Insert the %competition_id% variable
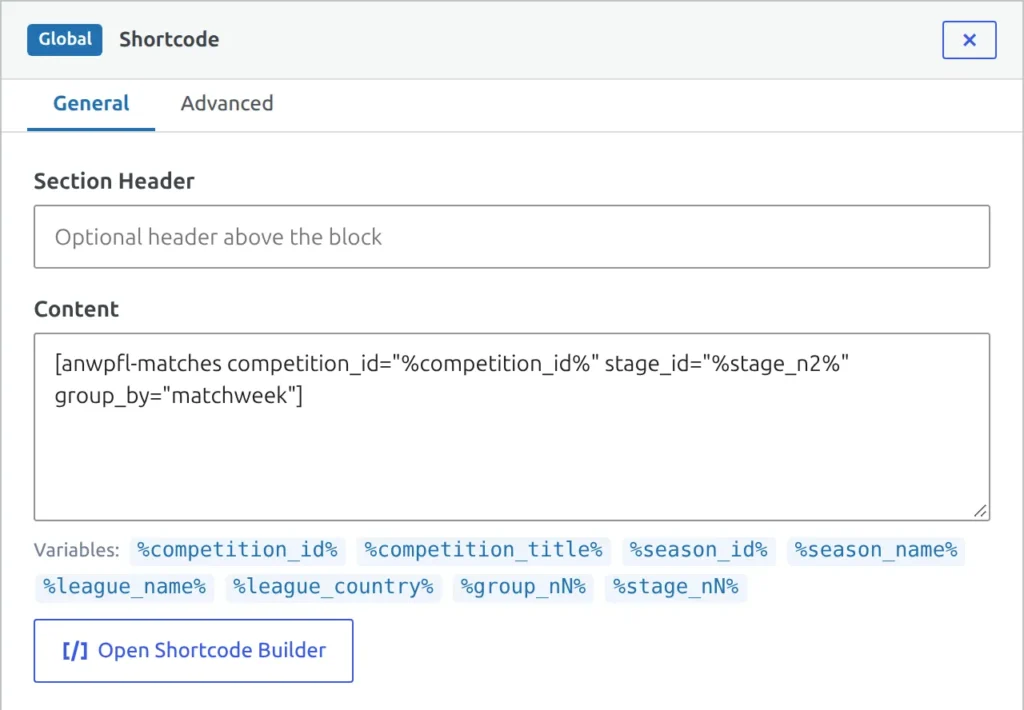The width and height of the screenshot is (1024, 710). 237,550
